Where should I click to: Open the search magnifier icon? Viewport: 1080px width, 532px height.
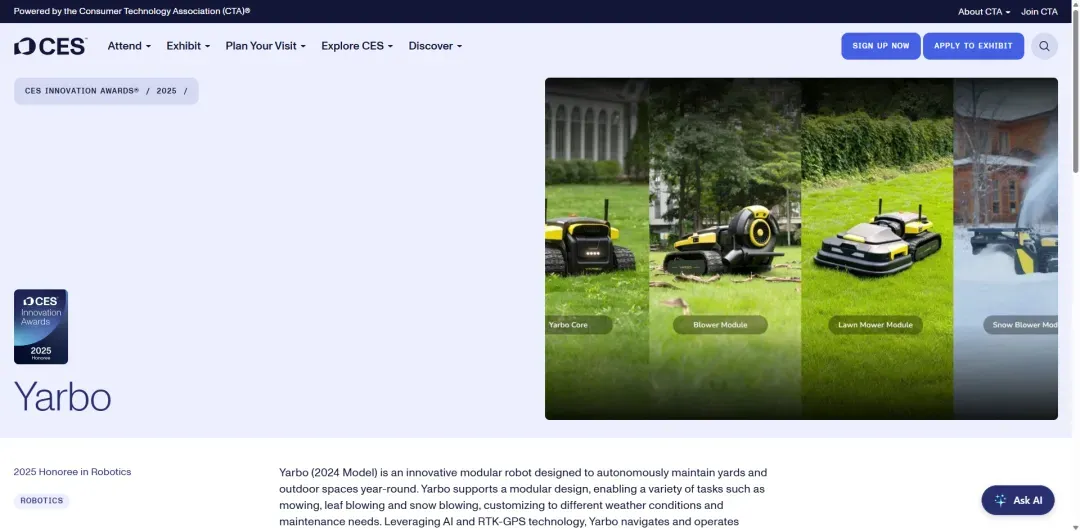(x=1044, y=46)
